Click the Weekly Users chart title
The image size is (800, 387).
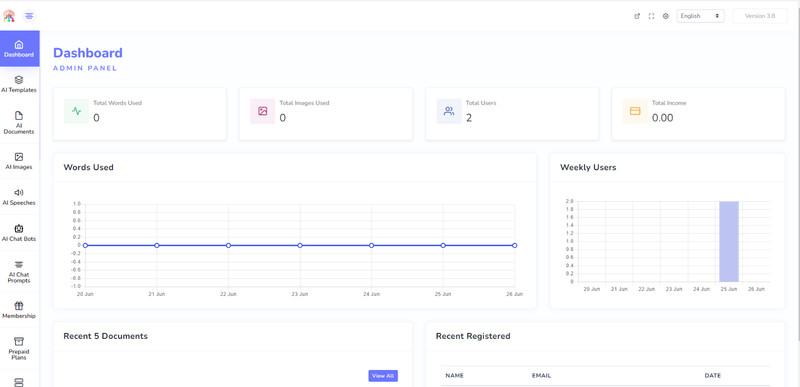pyautogui.click(x=588, y=167)
